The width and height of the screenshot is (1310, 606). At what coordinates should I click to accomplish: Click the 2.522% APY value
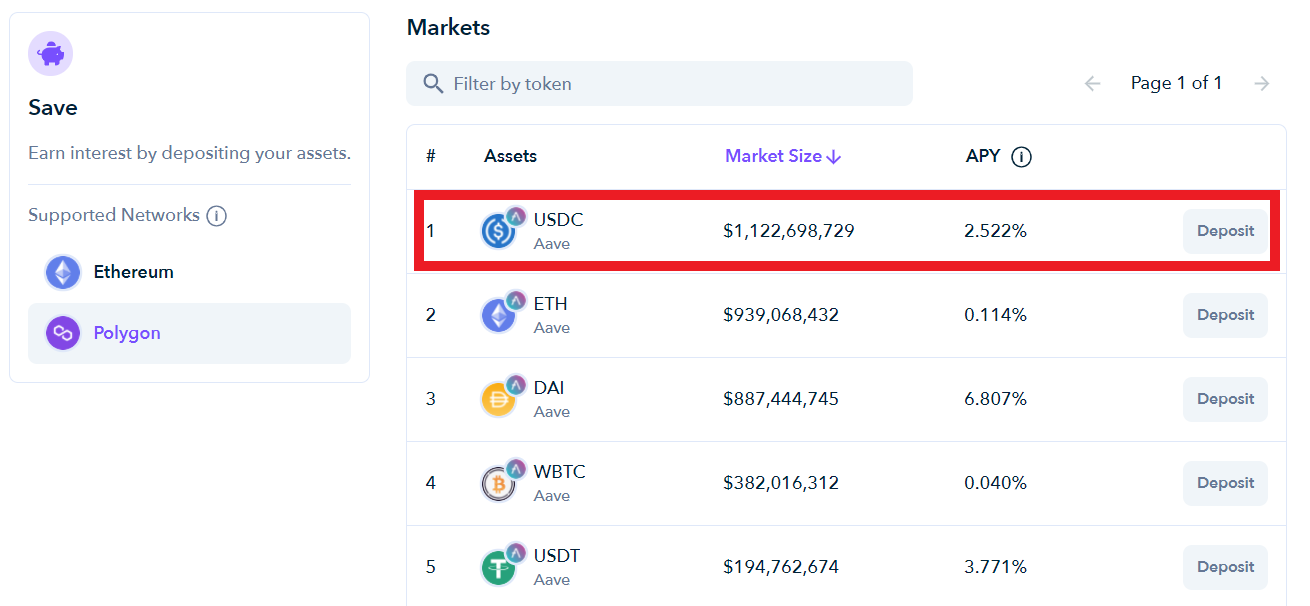point(995,231)
